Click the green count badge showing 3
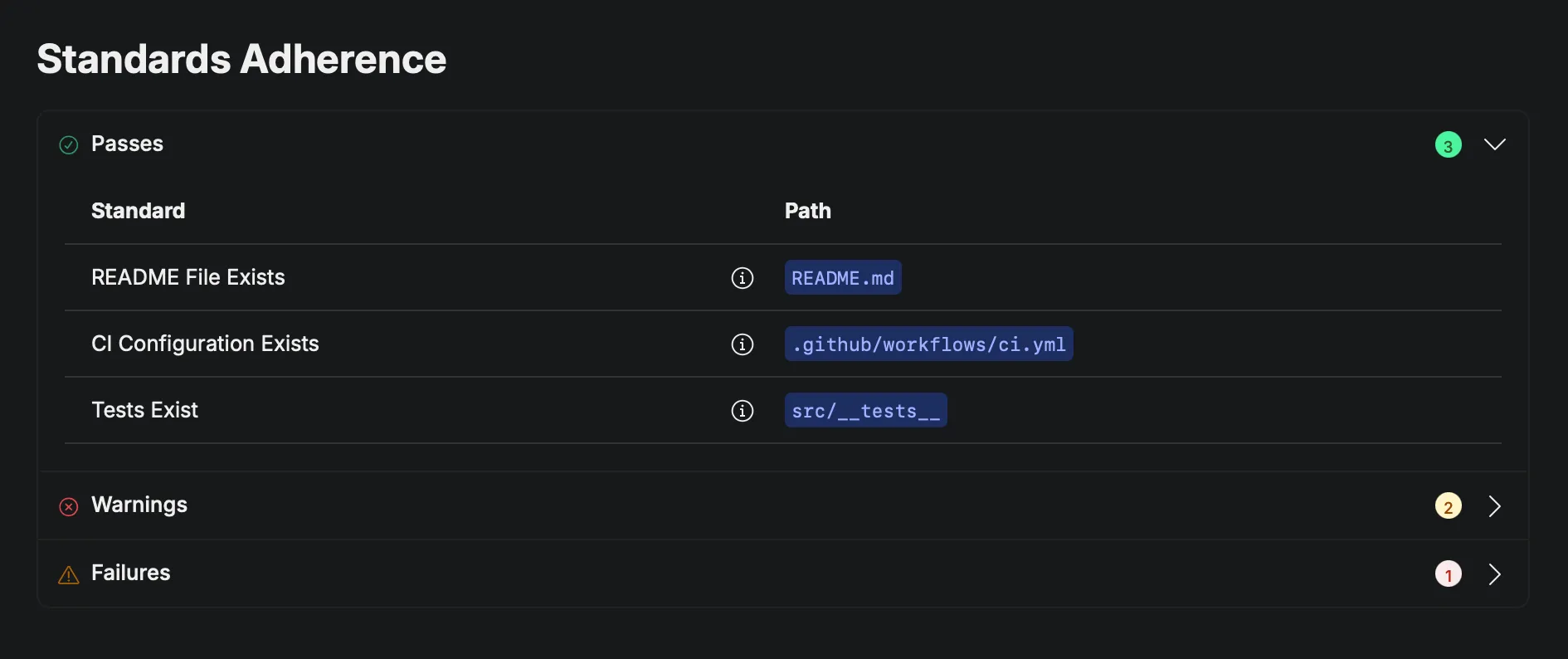 1449,144
